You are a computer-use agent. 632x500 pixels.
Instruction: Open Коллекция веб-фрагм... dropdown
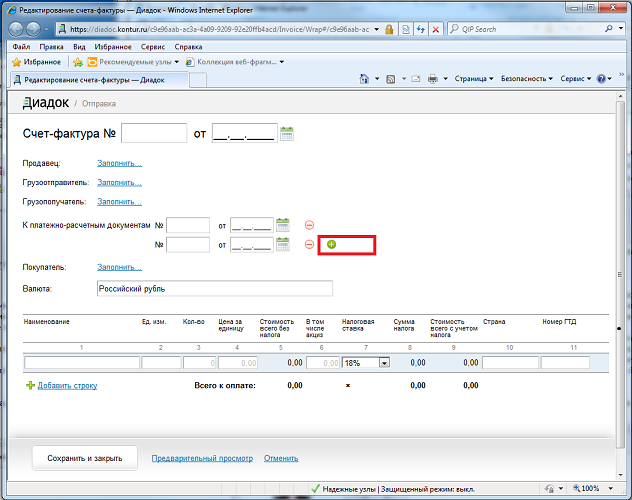click(282, 62)
